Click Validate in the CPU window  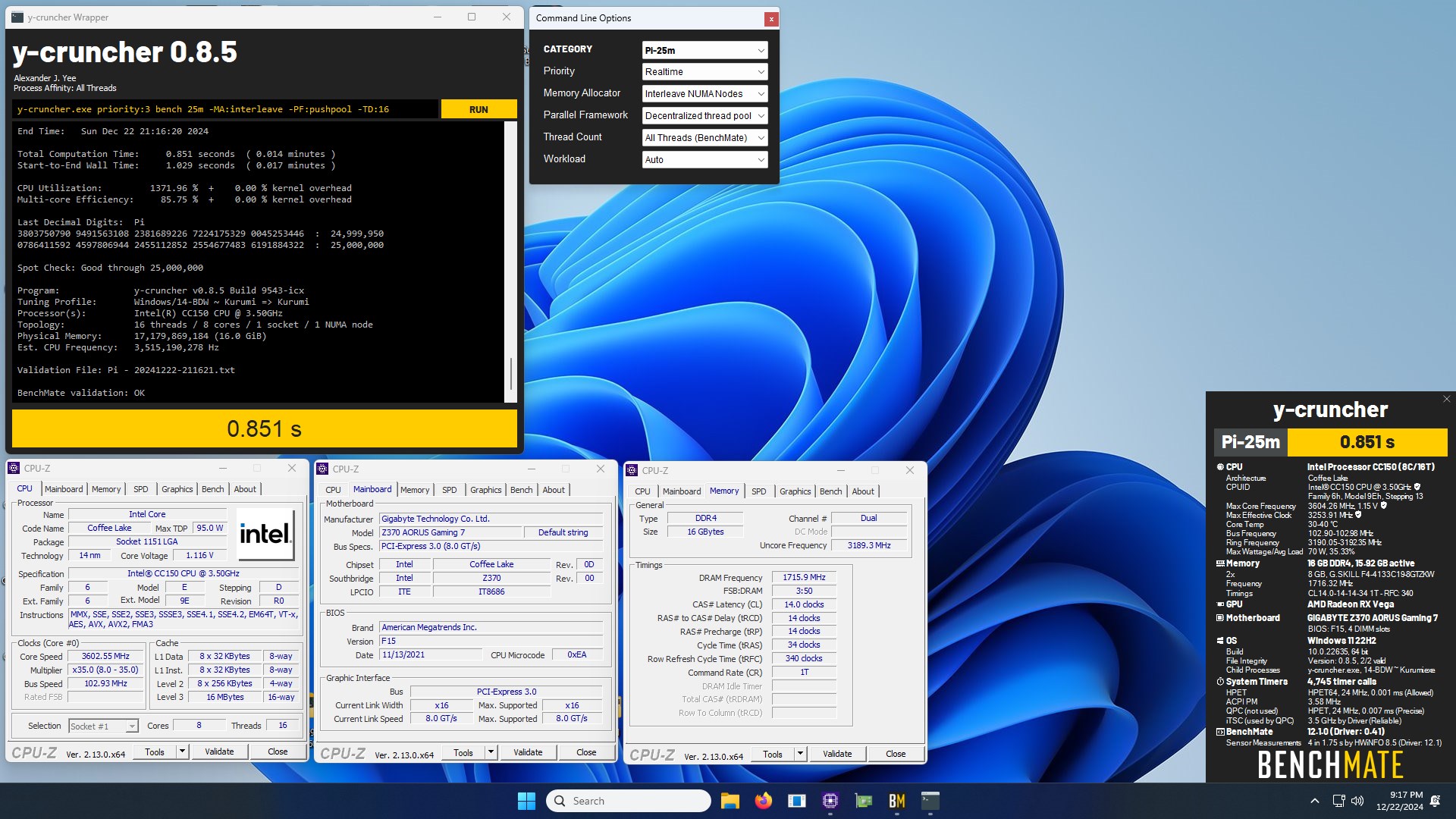219,752
